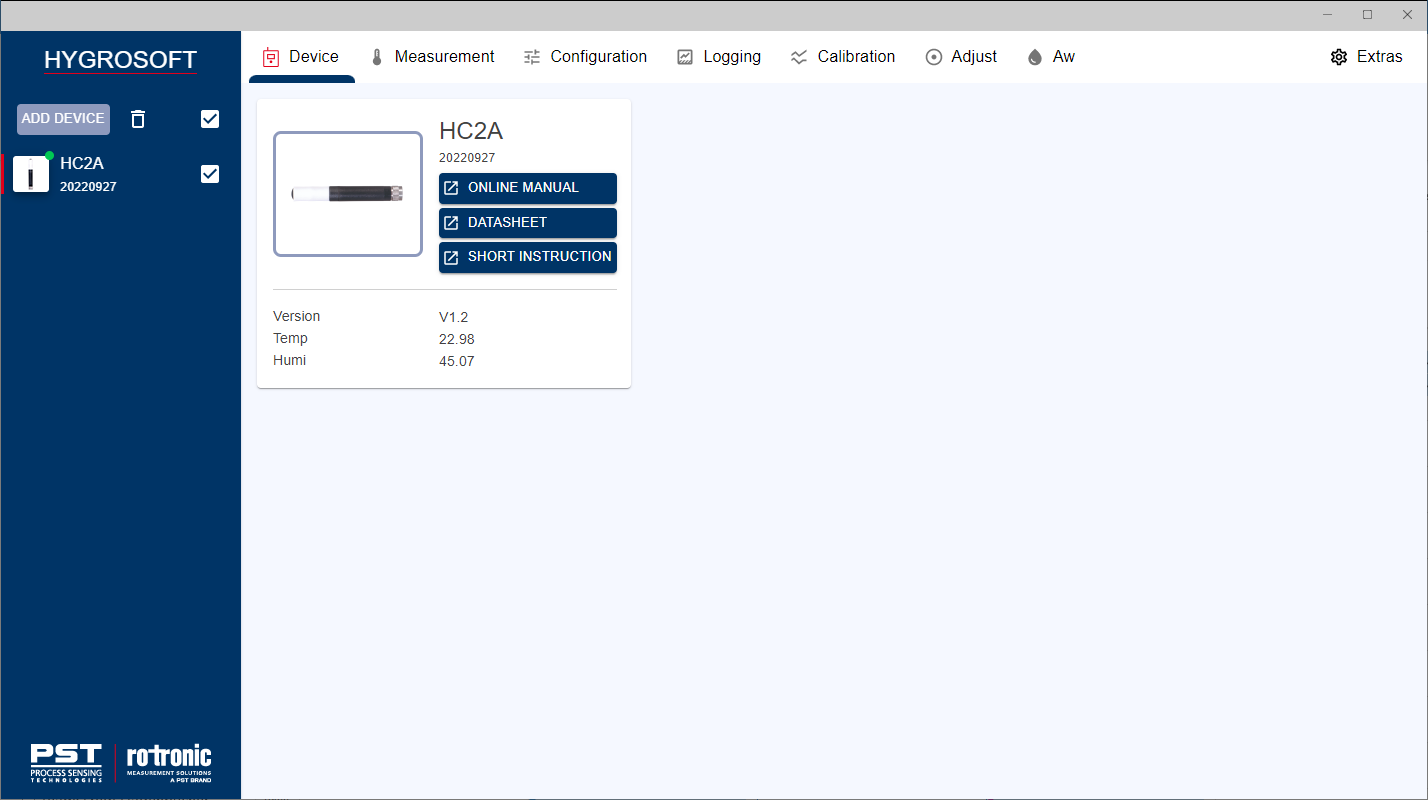Image resolution: width=1428 pixels, height=800 pixels.
Task: Select the HC2A probe icon in sidebar
Action: (x=31, y=174)
